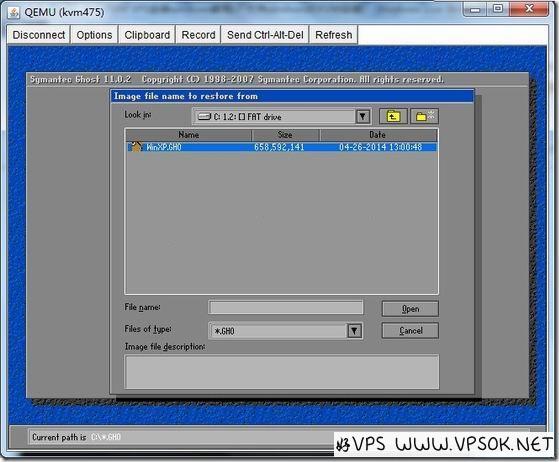Expand the Look in drive dropdown arrow

click(363, 117)
